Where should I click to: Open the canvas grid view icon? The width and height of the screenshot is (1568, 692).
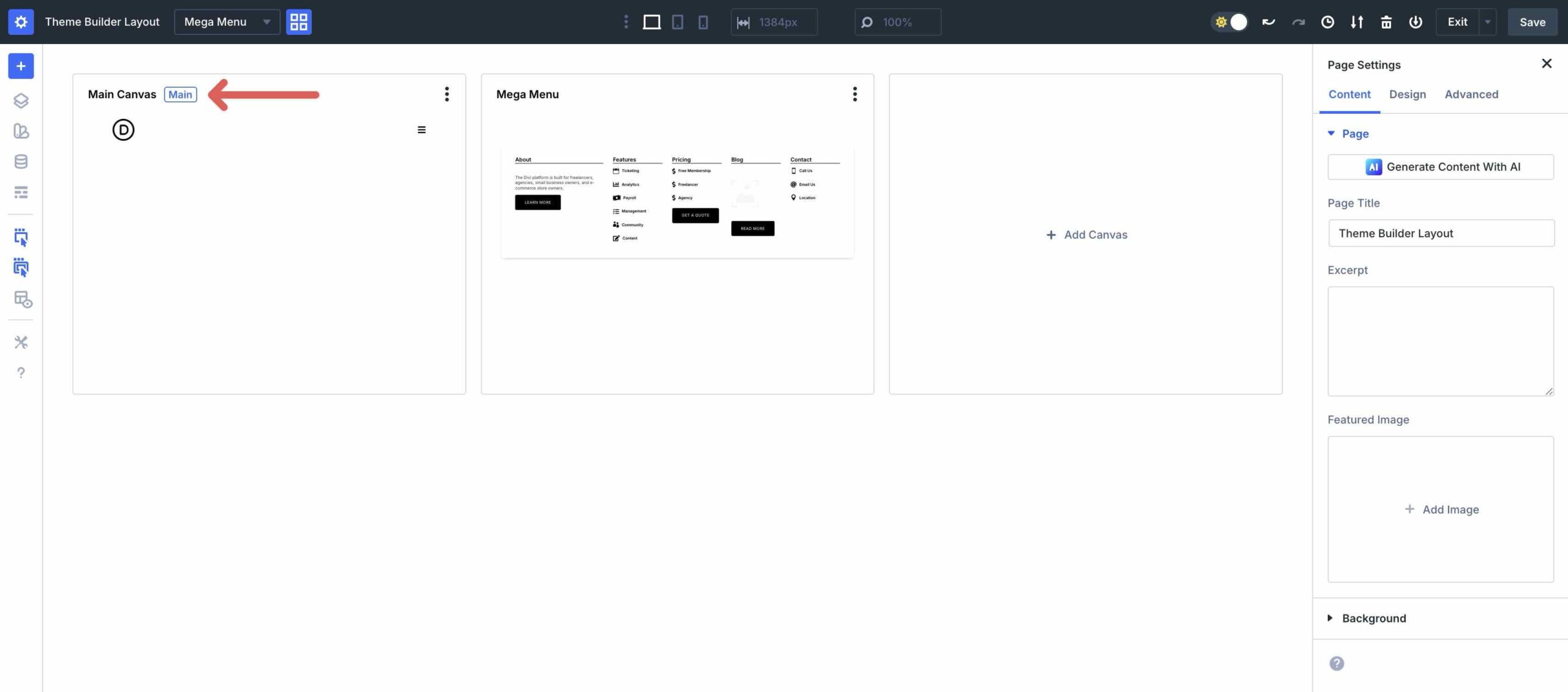298,22
